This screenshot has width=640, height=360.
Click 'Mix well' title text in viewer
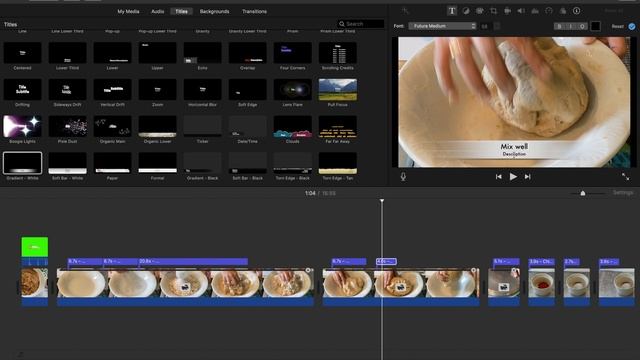coord(514,146)
